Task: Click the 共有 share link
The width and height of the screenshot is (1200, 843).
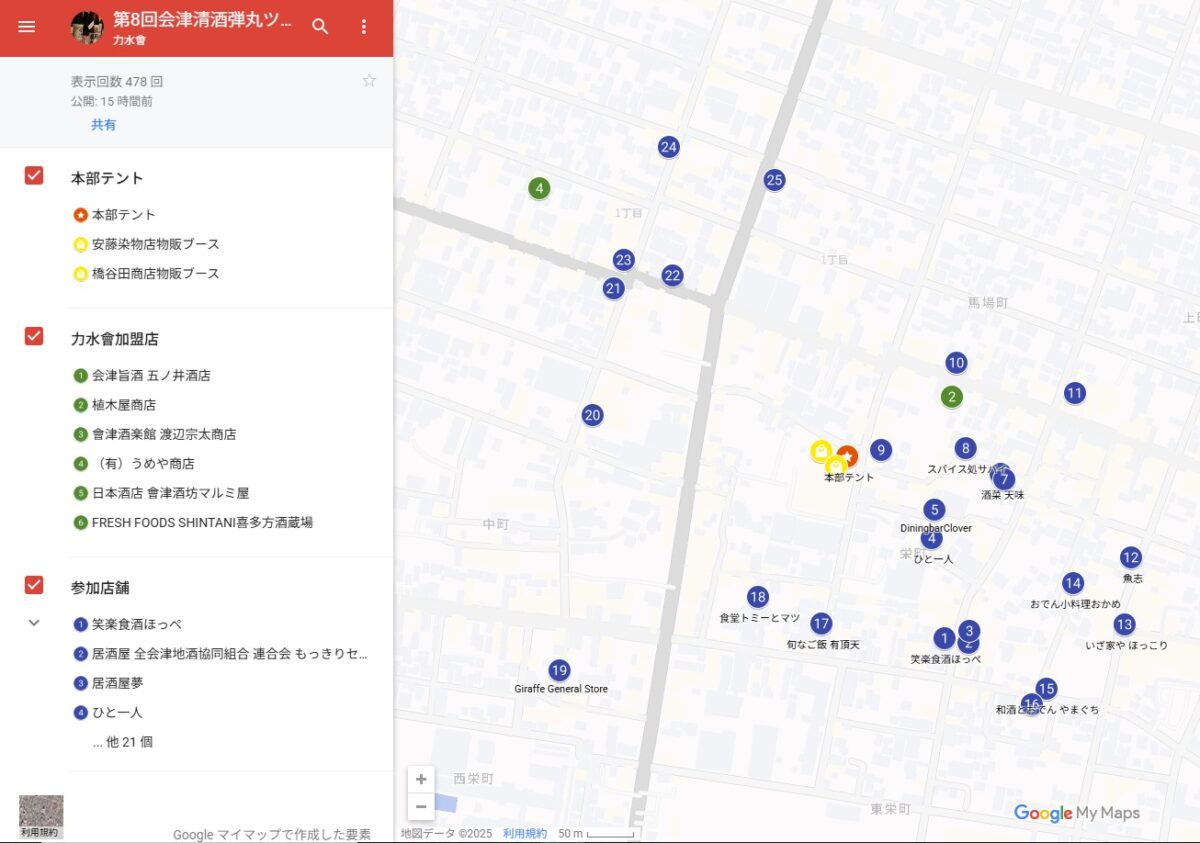Action: [x=104, y=125]
